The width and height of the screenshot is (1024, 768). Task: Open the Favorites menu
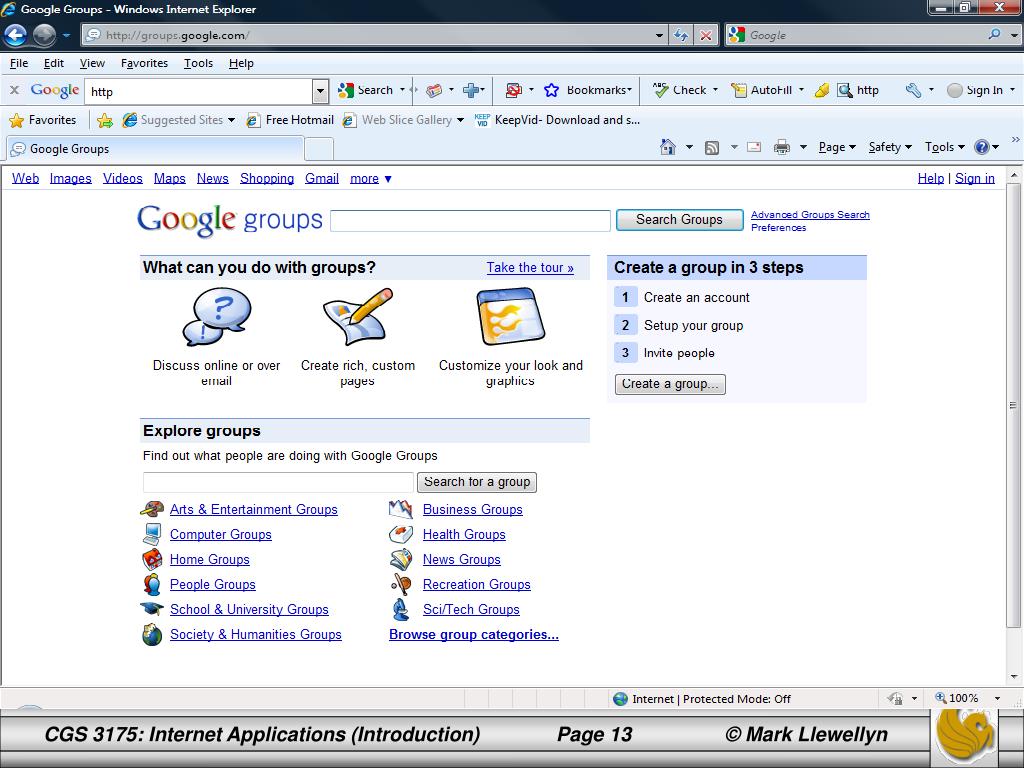point(144,63)
